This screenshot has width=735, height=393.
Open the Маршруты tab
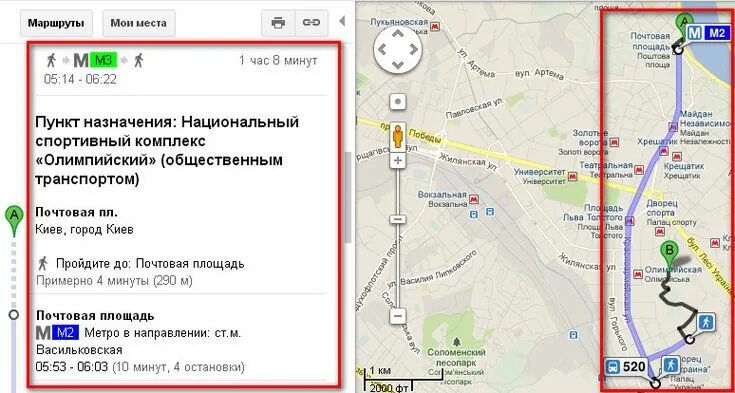[56, 23]
